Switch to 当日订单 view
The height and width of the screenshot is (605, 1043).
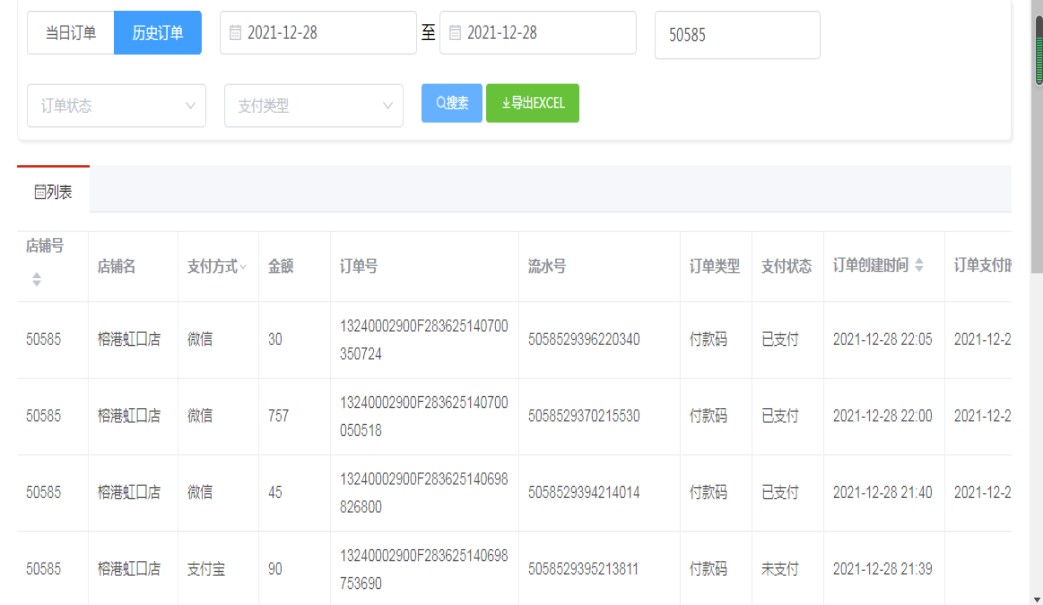70,33
